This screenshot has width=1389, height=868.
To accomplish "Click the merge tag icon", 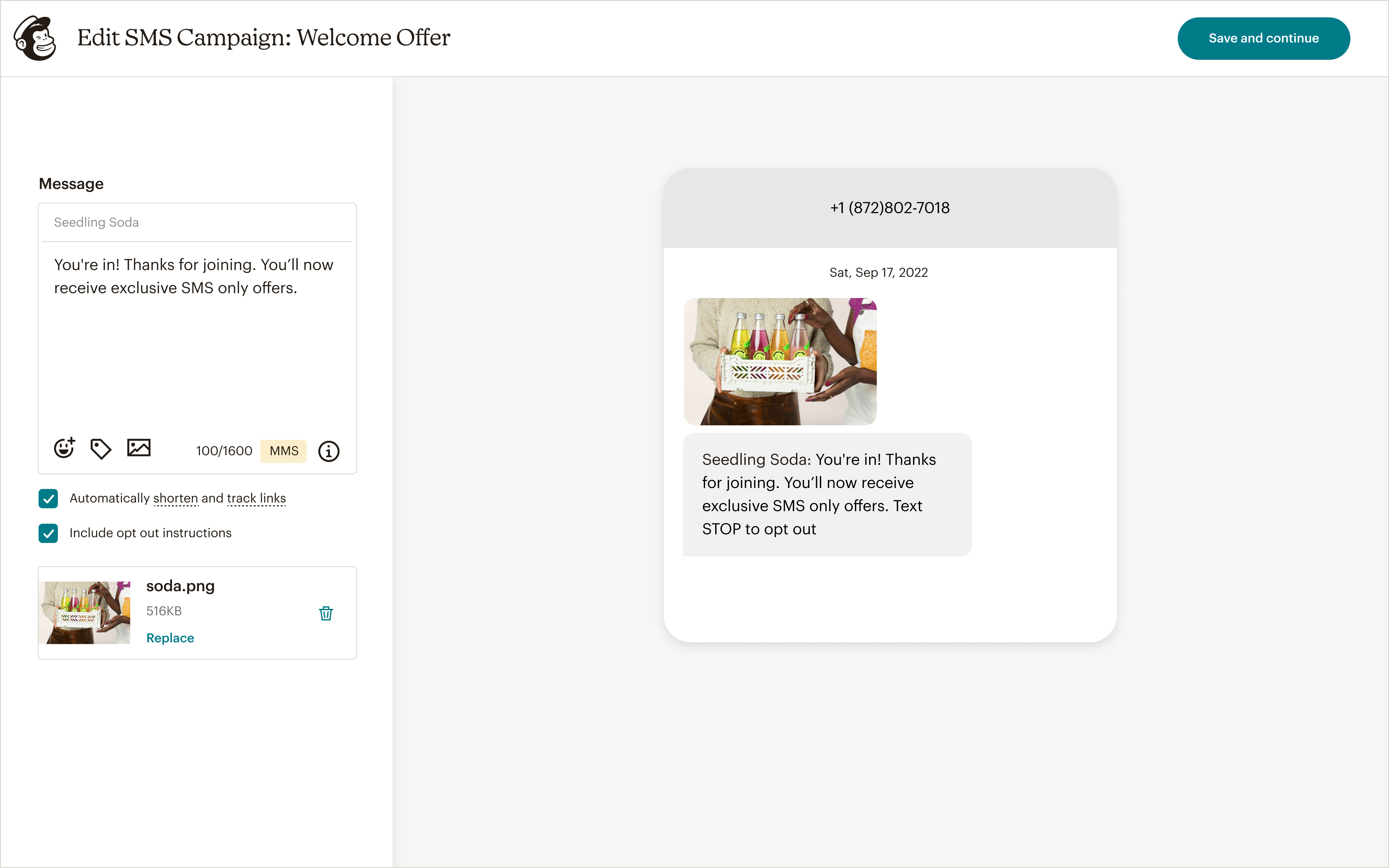I will (100, 449).
